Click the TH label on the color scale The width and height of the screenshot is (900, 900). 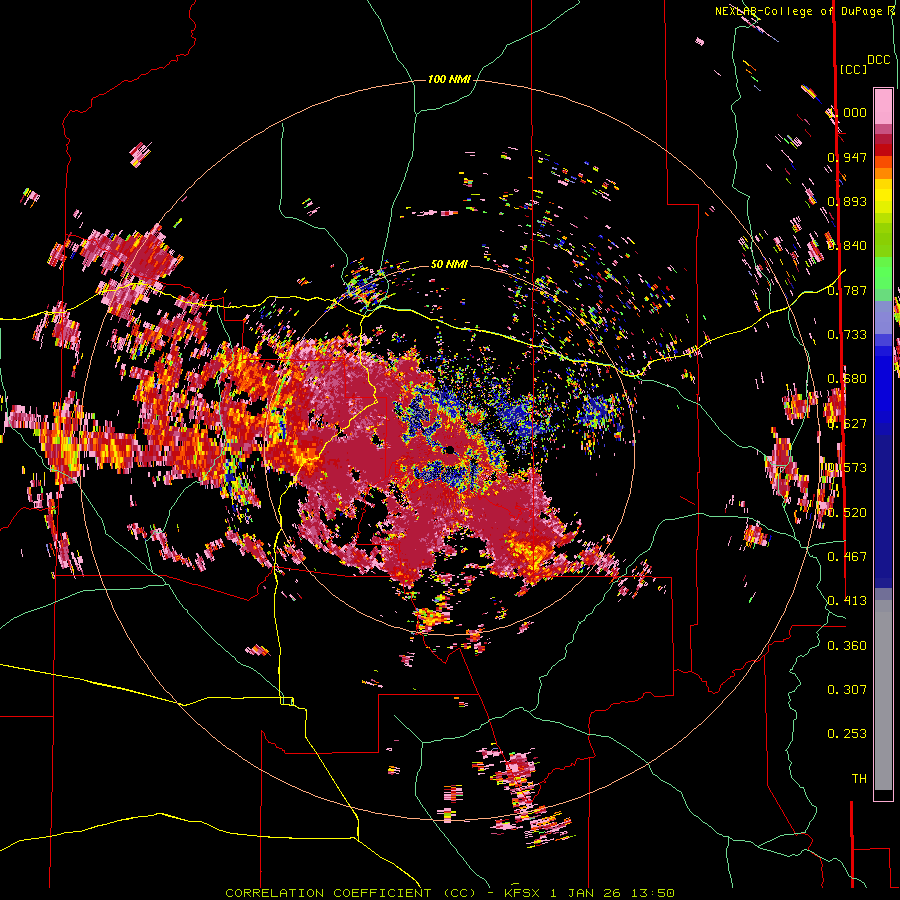click(x=859, y=779)
